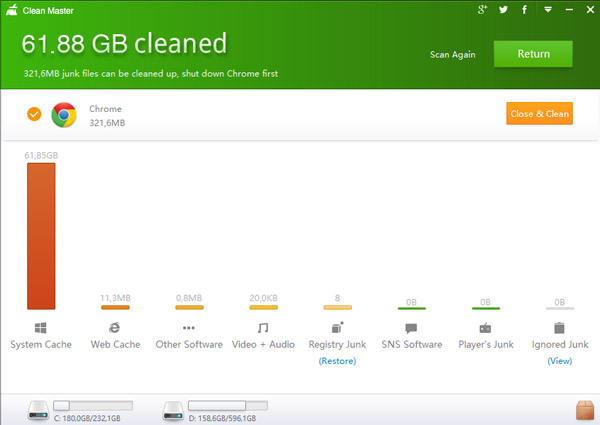Click Scan Again
This screenshot has width=600, height=425.
pyautogui.click(x=453, y=55)
